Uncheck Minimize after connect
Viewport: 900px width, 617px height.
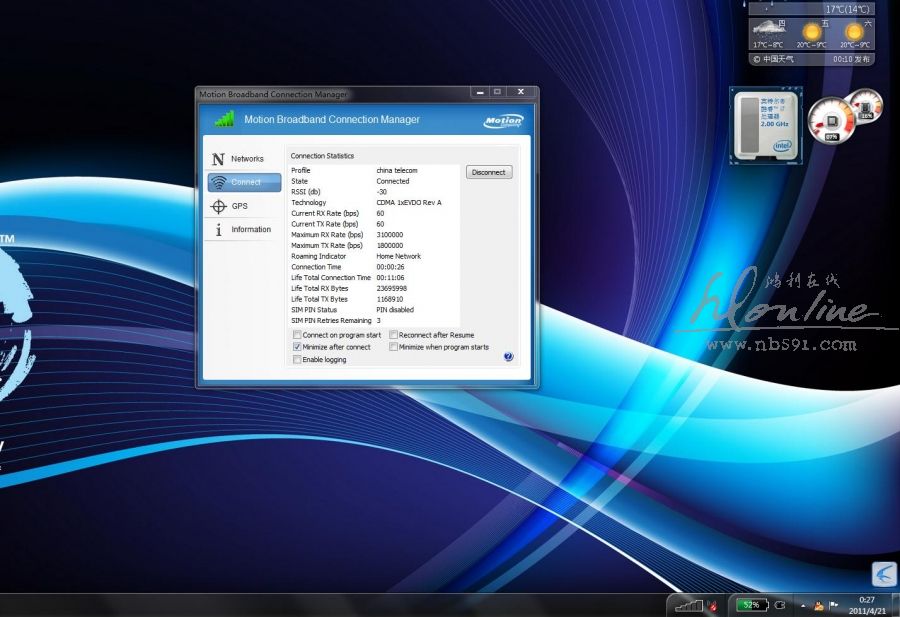[x=297, y=347]
